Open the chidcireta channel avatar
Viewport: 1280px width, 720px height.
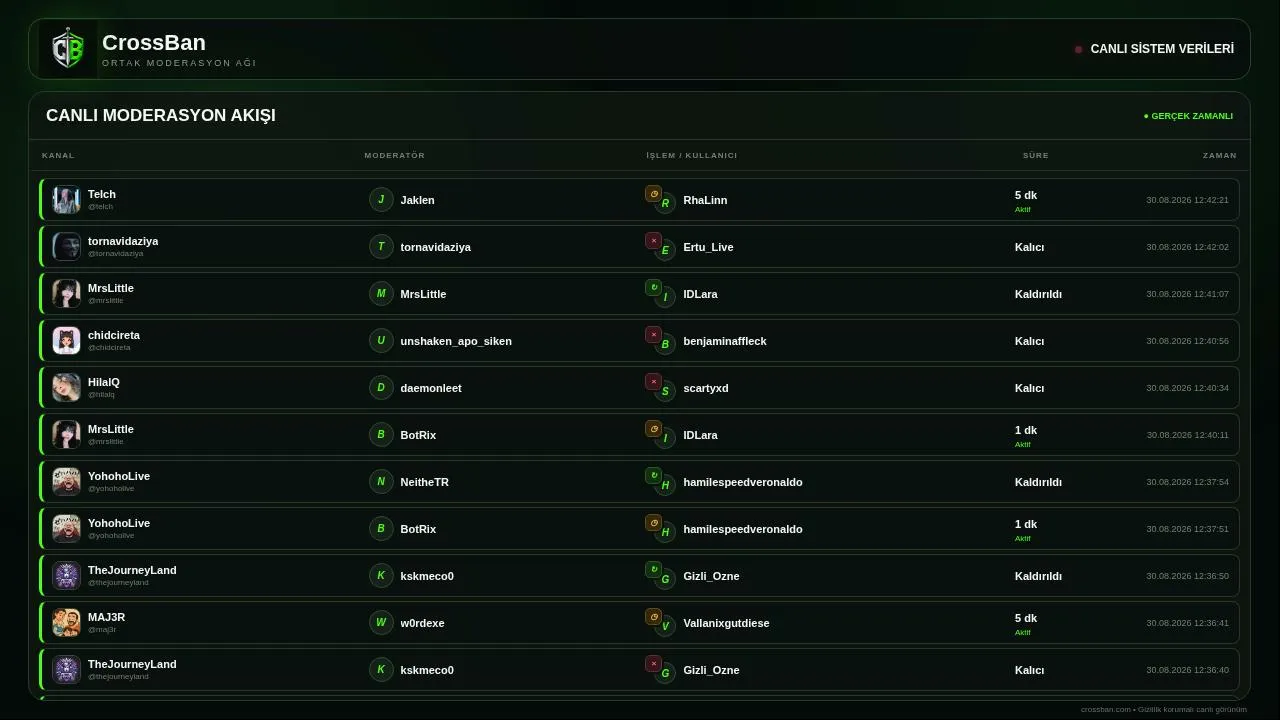point(66,341)
